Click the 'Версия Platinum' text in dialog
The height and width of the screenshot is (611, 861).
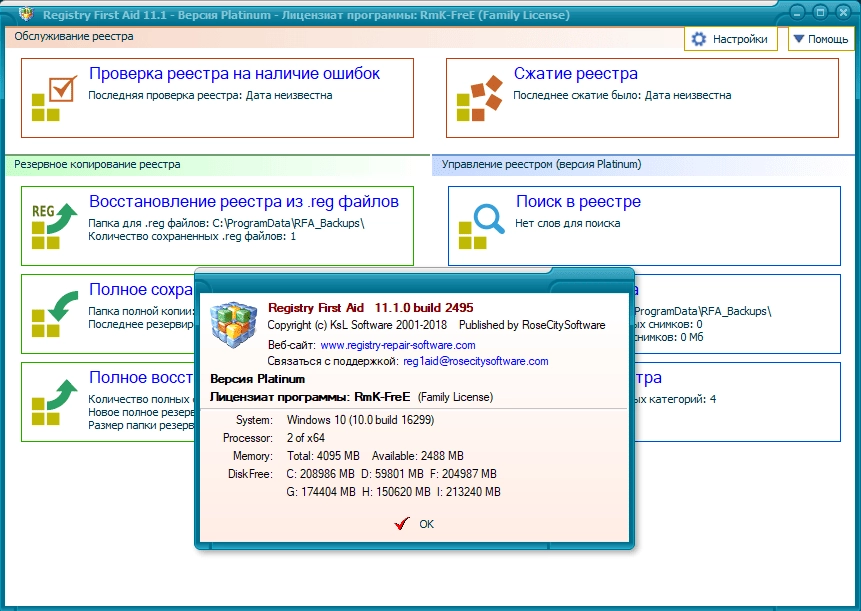258,379
